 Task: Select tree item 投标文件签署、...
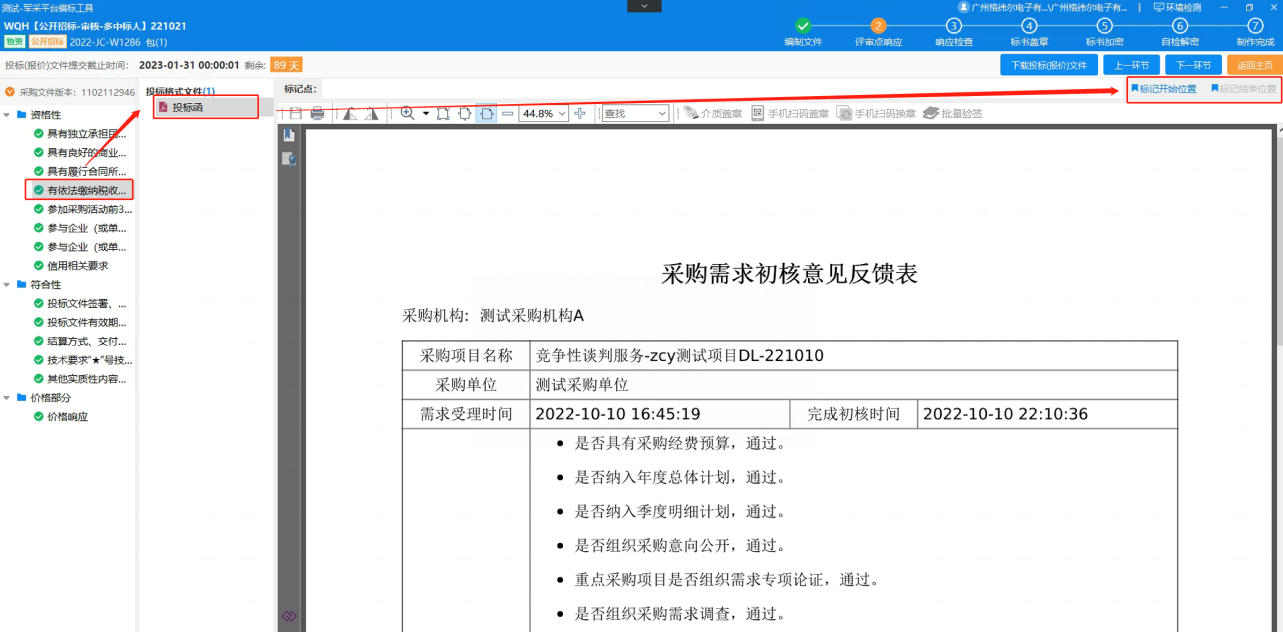81,304
